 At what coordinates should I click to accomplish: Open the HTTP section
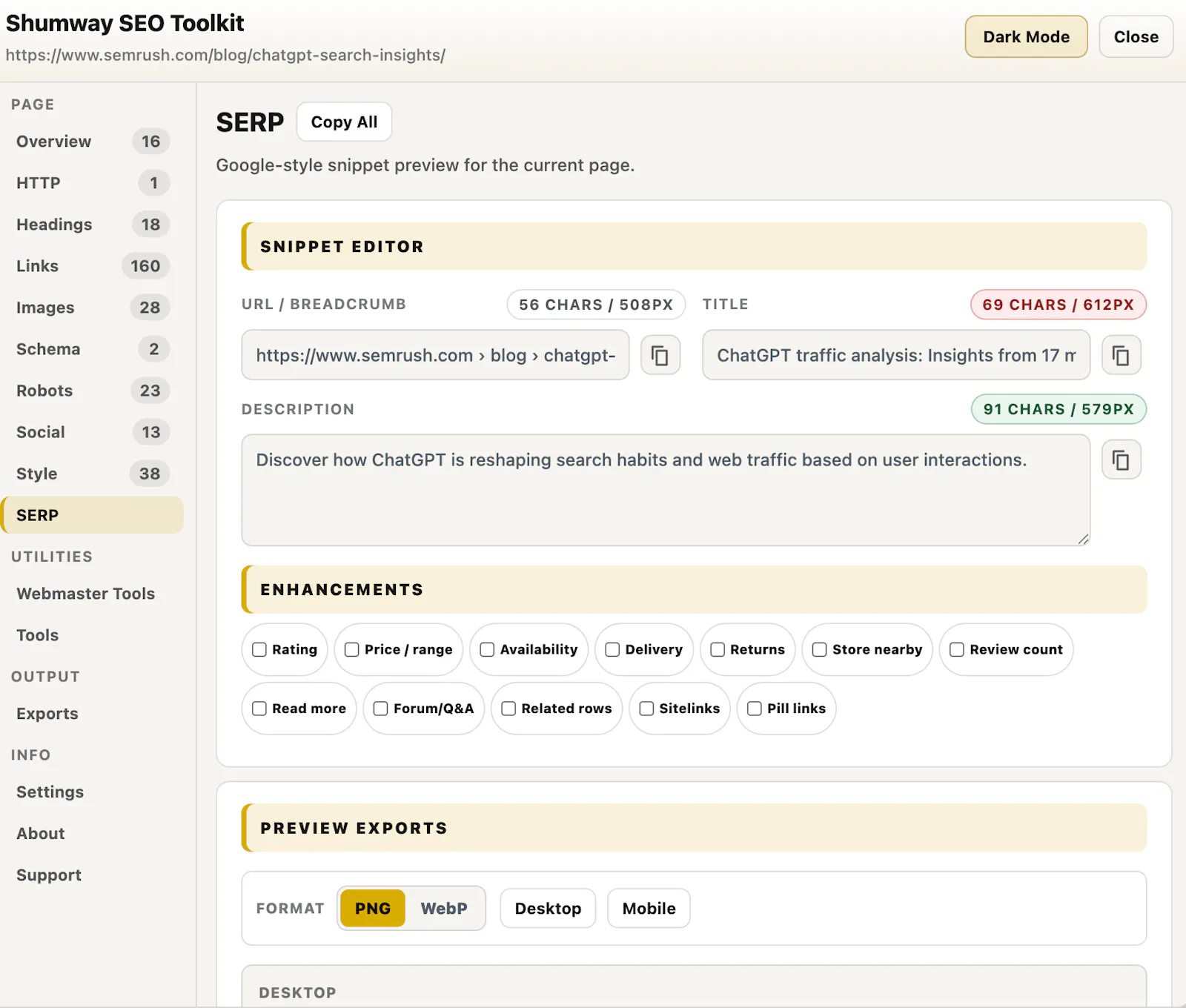[x=93, y=183]
